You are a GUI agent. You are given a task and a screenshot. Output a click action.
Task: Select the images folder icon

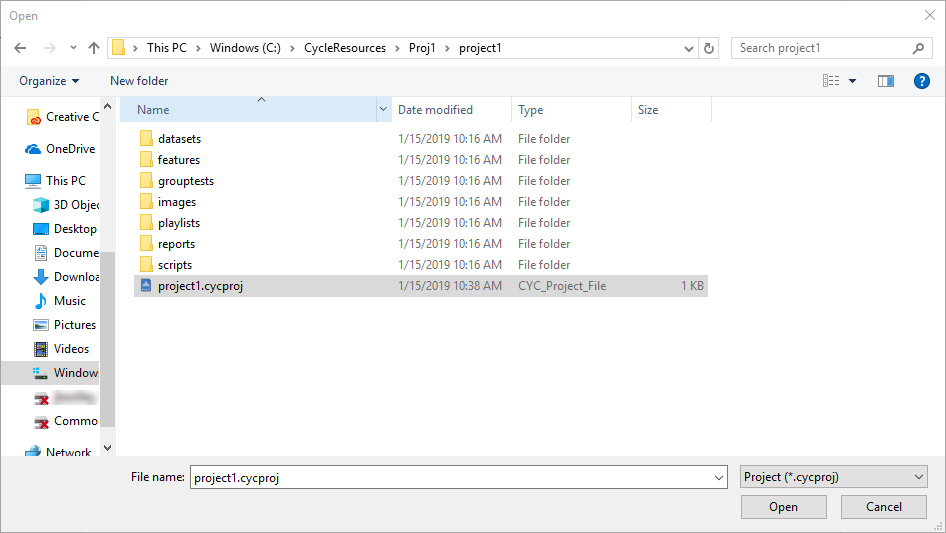point(146,202)
